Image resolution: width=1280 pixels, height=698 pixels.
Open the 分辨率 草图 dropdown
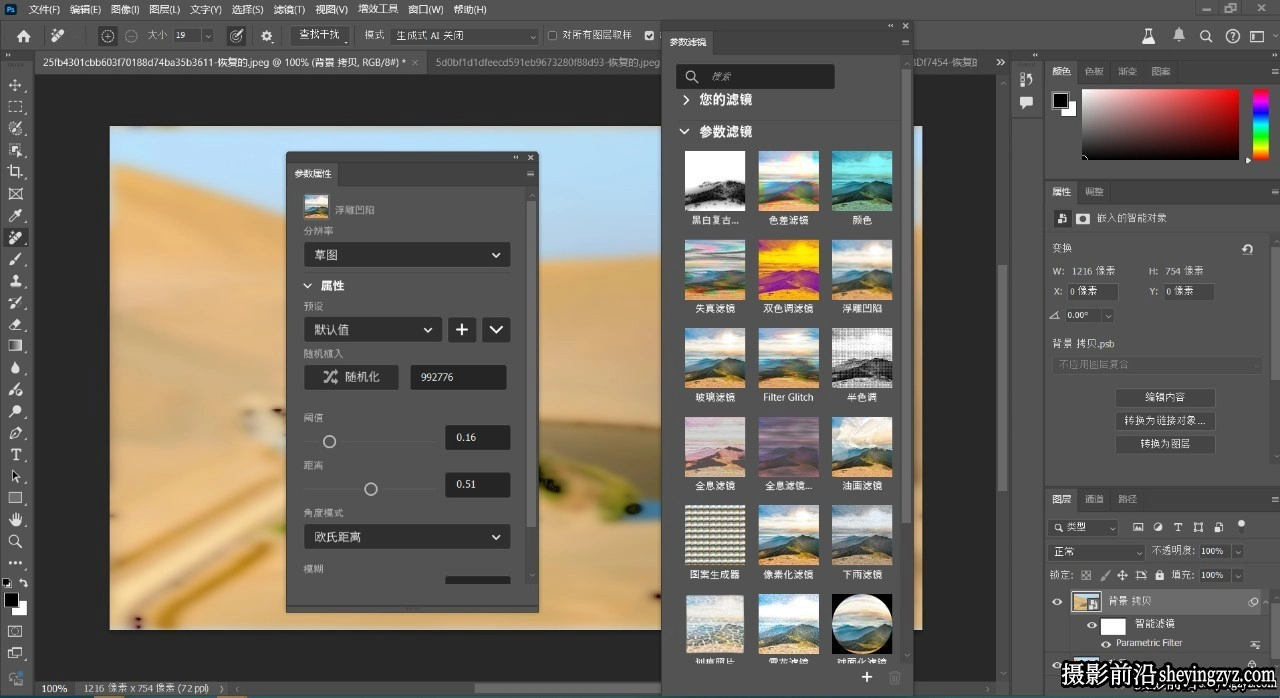pos(407,255)
